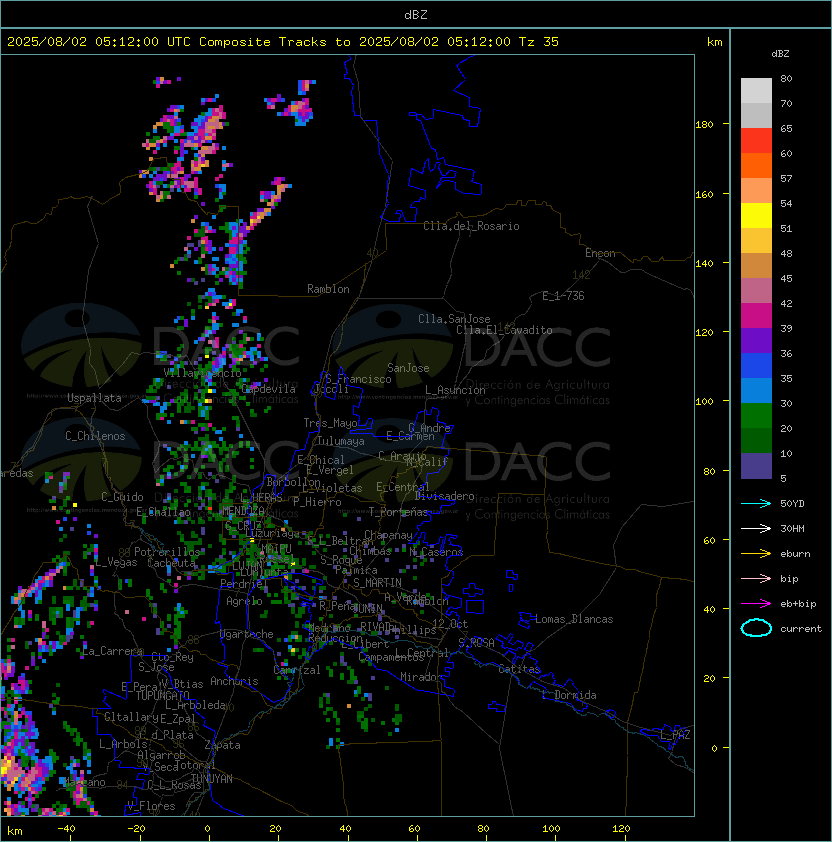Image resolution: width=832 pixels, height=842 pixels.
Task: Click the light gray top swatch of scale
Action: pyautogui.click(x=756, y=91)
